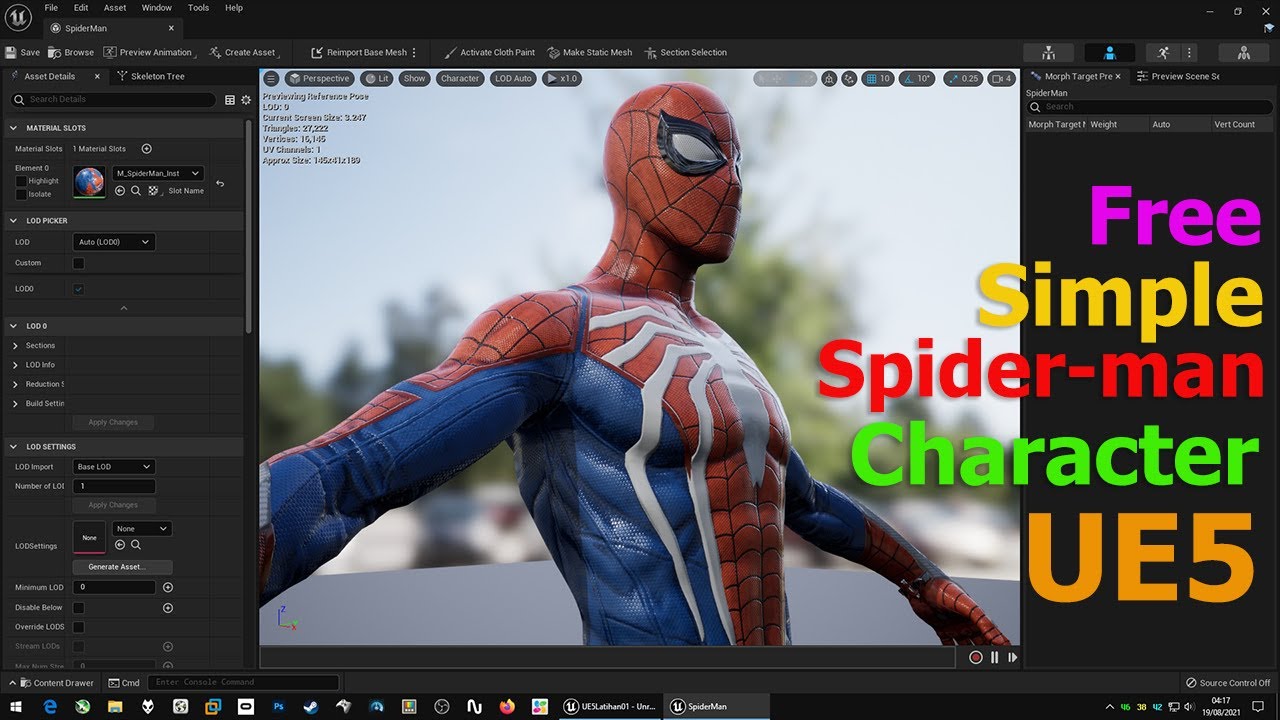This screenshot has height=720, width=1280.
Task: Focus the Search Details input field
Action: 113,100
